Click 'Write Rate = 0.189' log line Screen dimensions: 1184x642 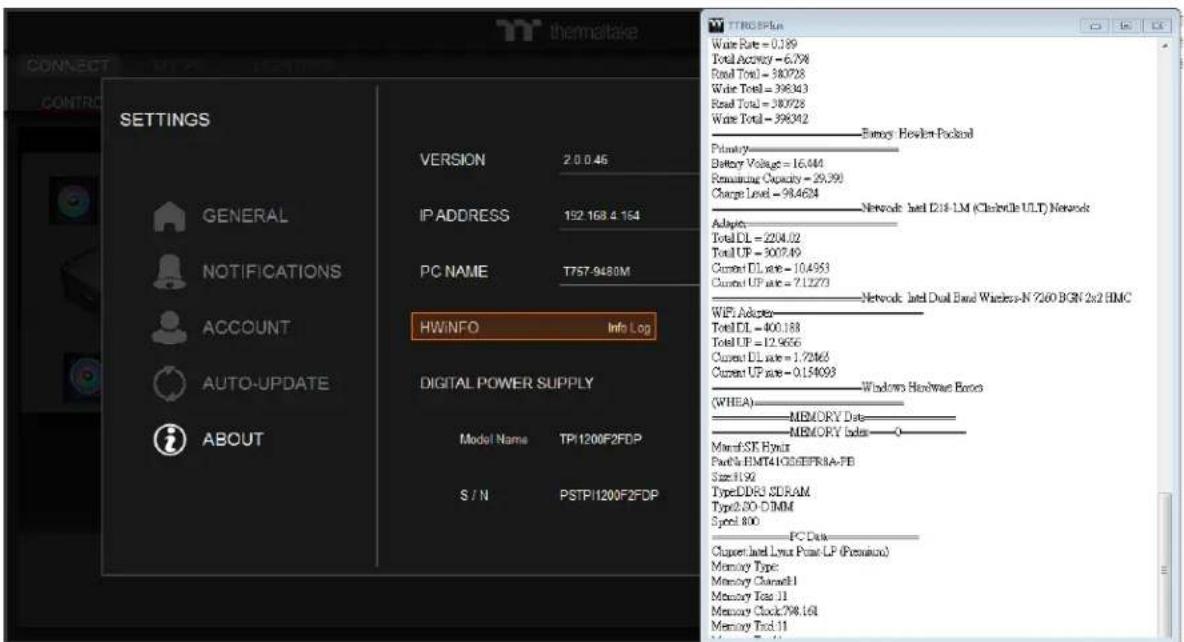[754, 44]
